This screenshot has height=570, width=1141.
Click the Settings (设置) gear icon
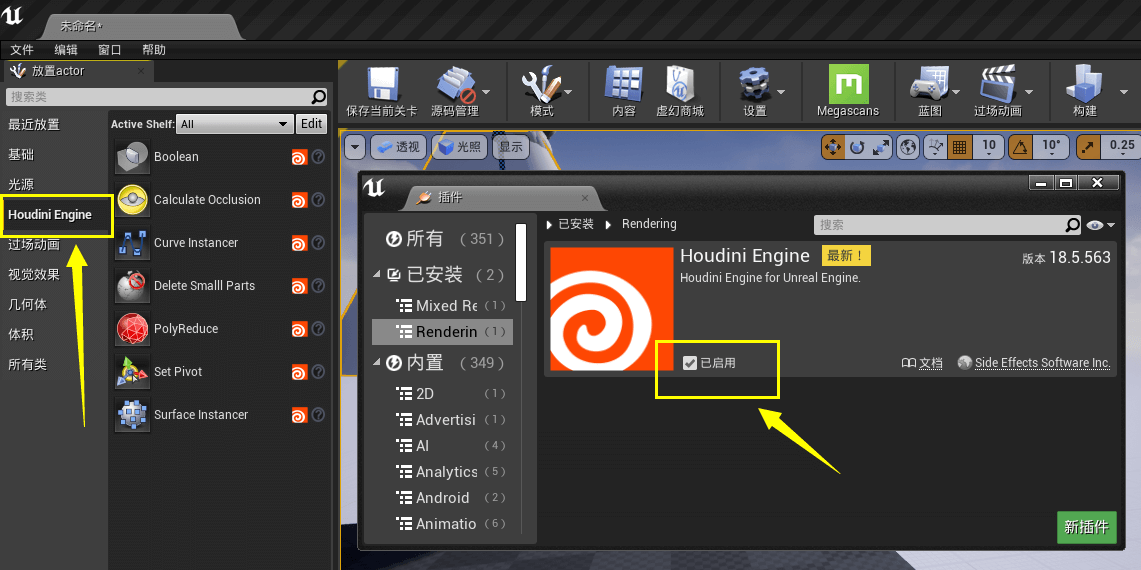coord(754,84)
